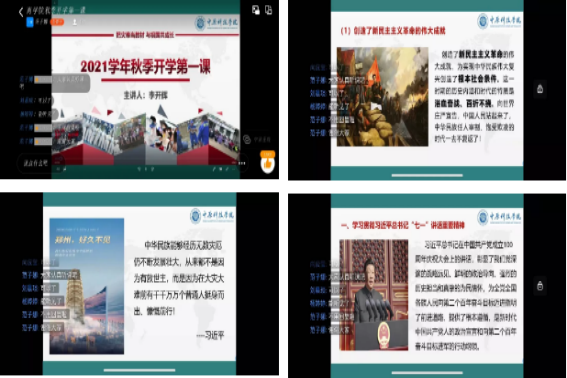Open the host's blue avatar badge
This screenshot has height=378, width=567.
[30, 22]
